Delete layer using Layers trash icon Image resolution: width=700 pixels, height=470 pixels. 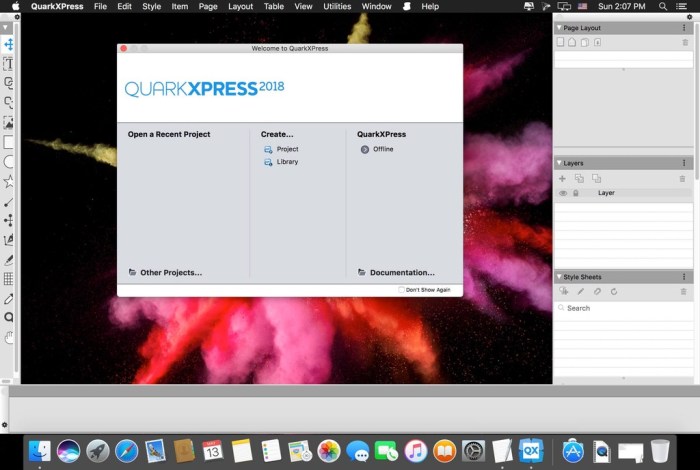682,179
